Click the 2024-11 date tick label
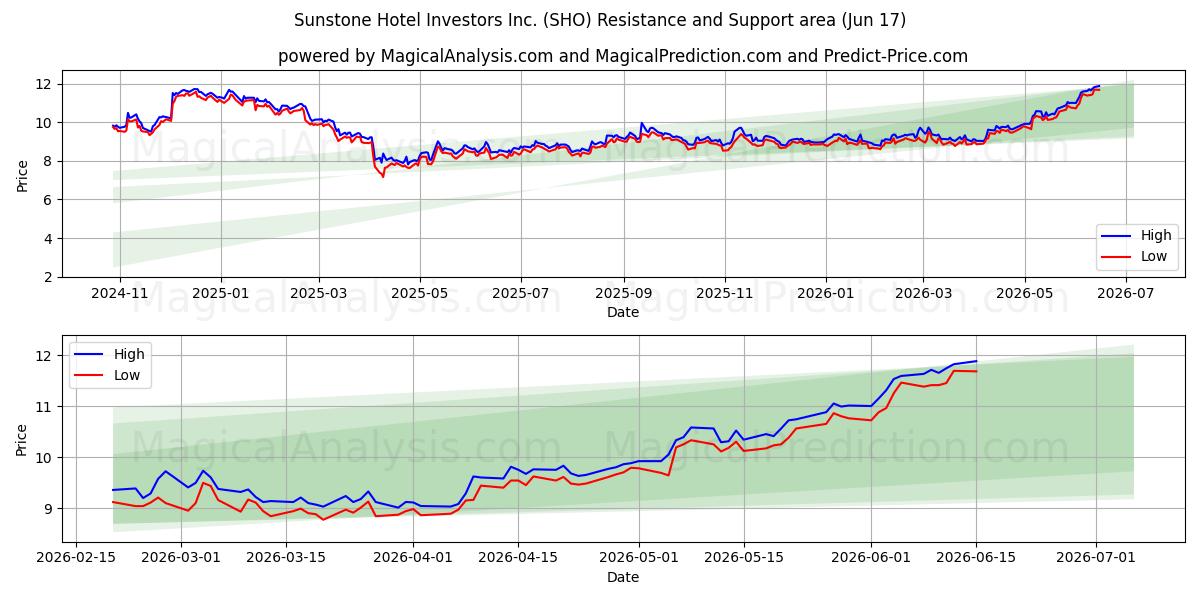Image resolution: width=1200 pixels, height=600 pixels. 119,294
